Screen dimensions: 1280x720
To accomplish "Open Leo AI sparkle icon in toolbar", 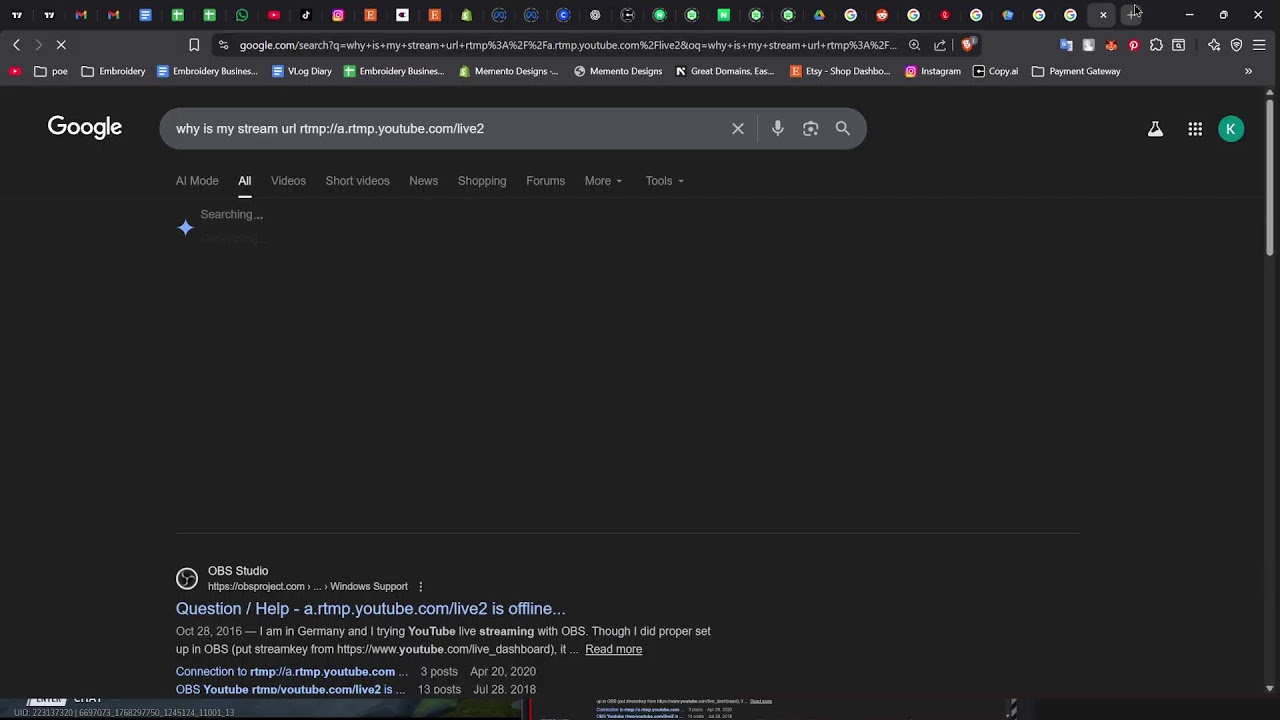I will (1214, 45).
